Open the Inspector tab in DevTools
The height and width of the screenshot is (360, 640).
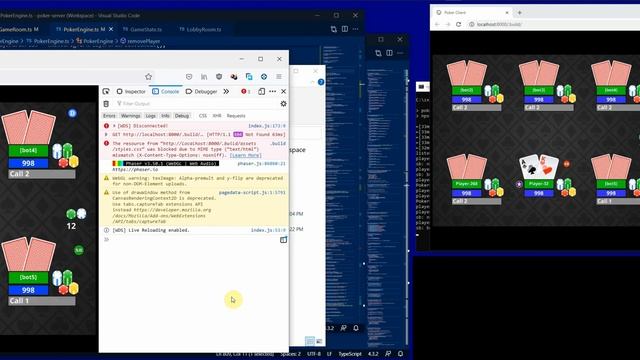[x=131, y=91]
